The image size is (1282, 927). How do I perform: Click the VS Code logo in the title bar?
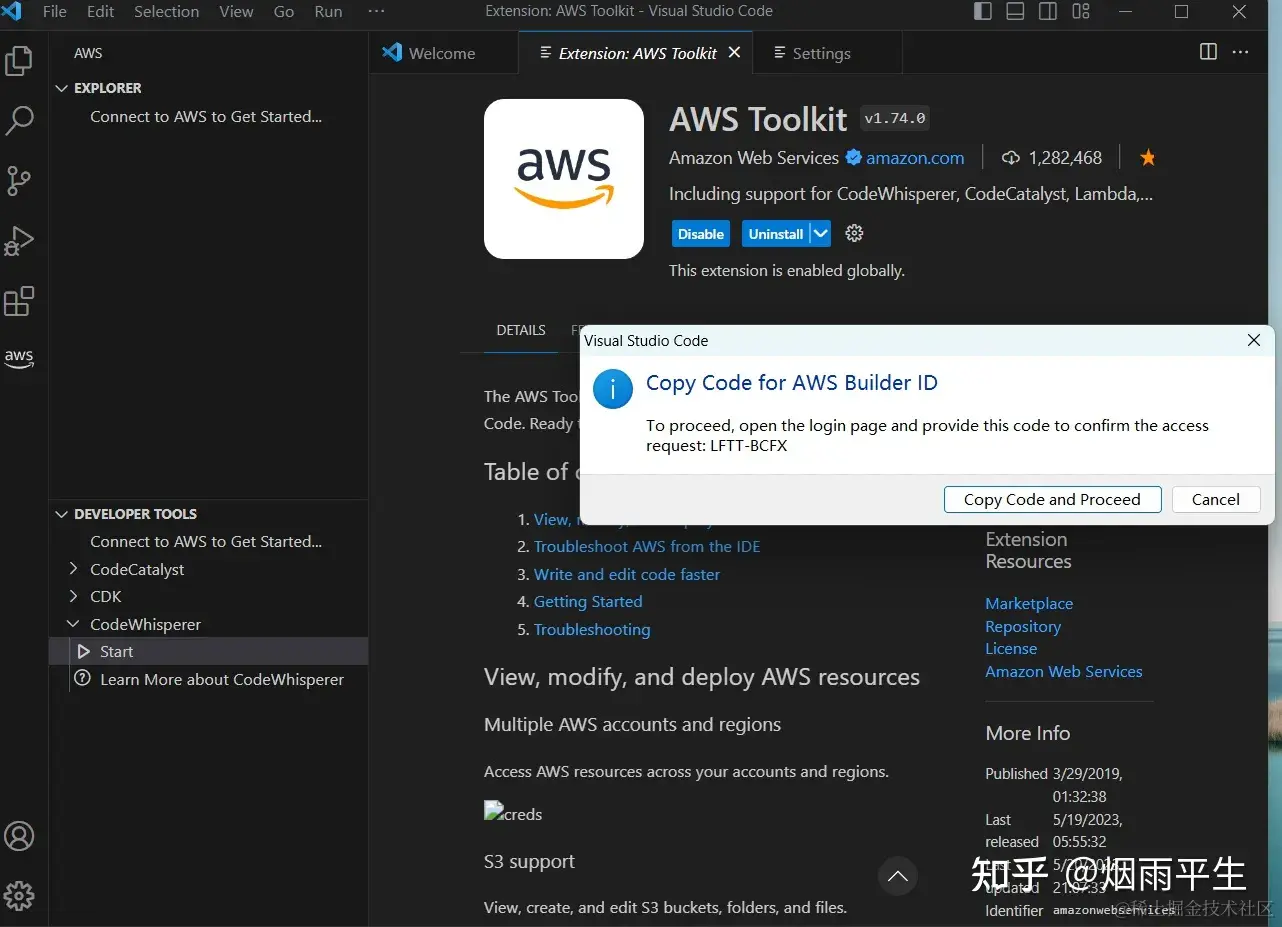[13, 12]
